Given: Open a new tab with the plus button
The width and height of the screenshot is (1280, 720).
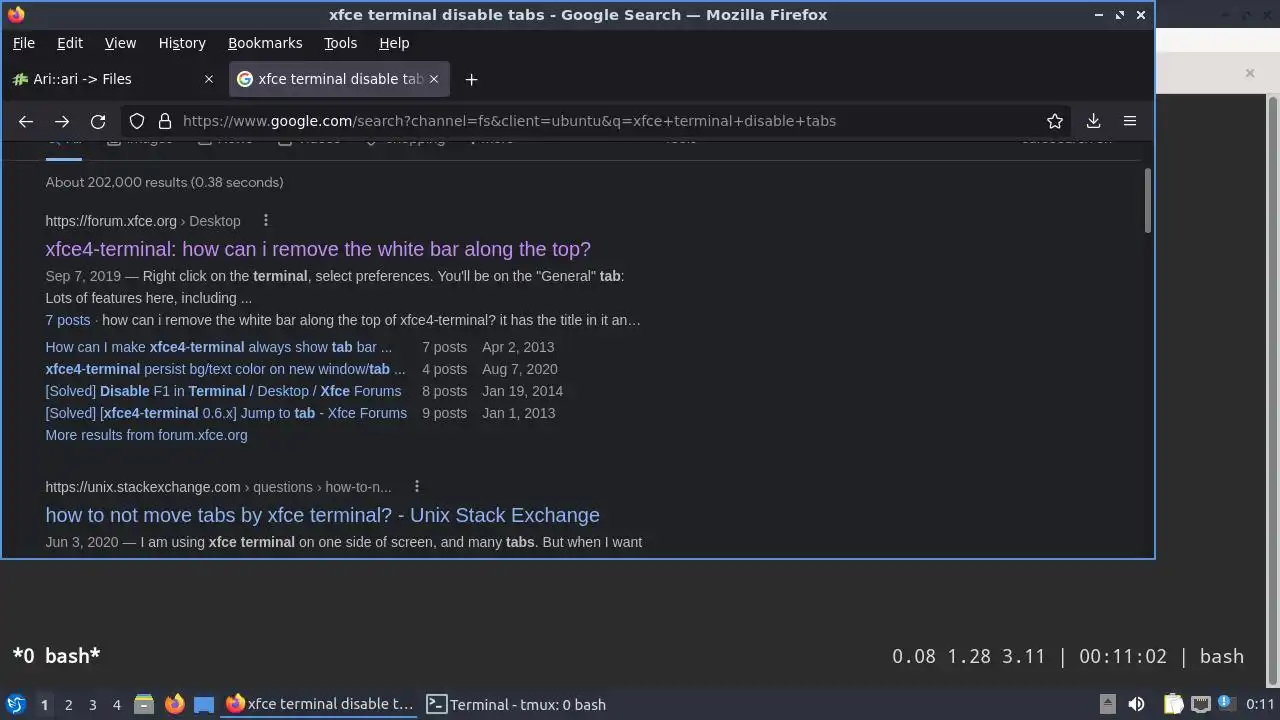Looking at the screenshot, I should pos(471,79).
